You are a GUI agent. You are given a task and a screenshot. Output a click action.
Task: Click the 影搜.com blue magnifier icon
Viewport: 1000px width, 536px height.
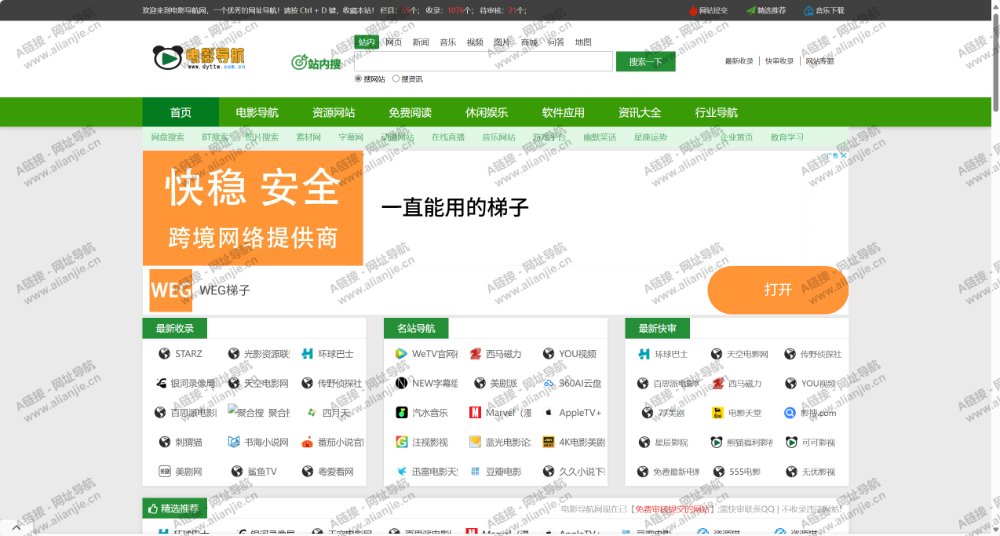click(x=790, y=412)
